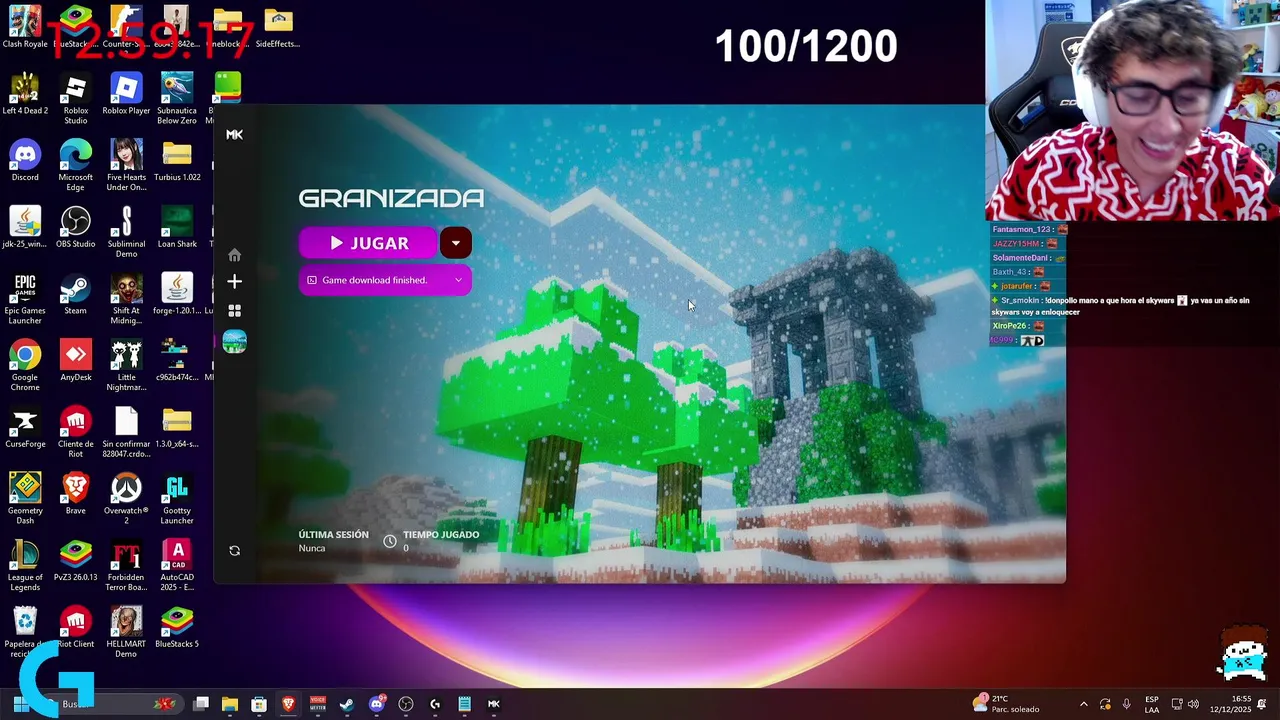
Task: Open AnyDesk desktop shortcut
Action: tap(75, 361)
